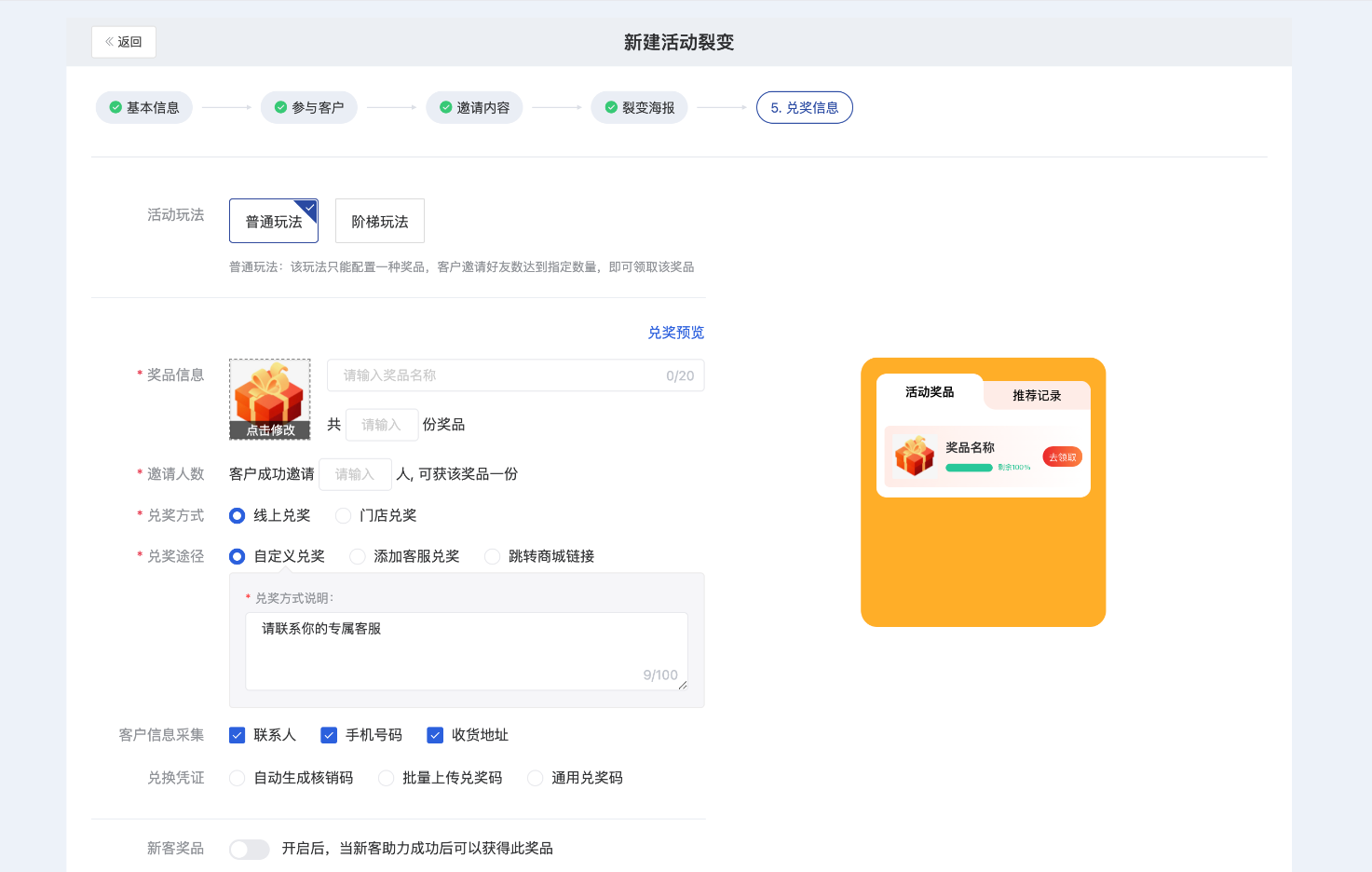Choose 普通玩法 activity mode

(274, 221)
